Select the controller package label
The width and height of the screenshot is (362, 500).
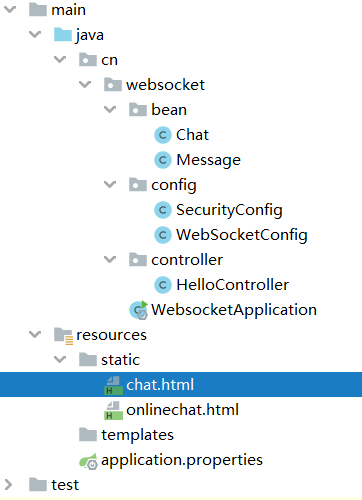click(x=187, y=260)
